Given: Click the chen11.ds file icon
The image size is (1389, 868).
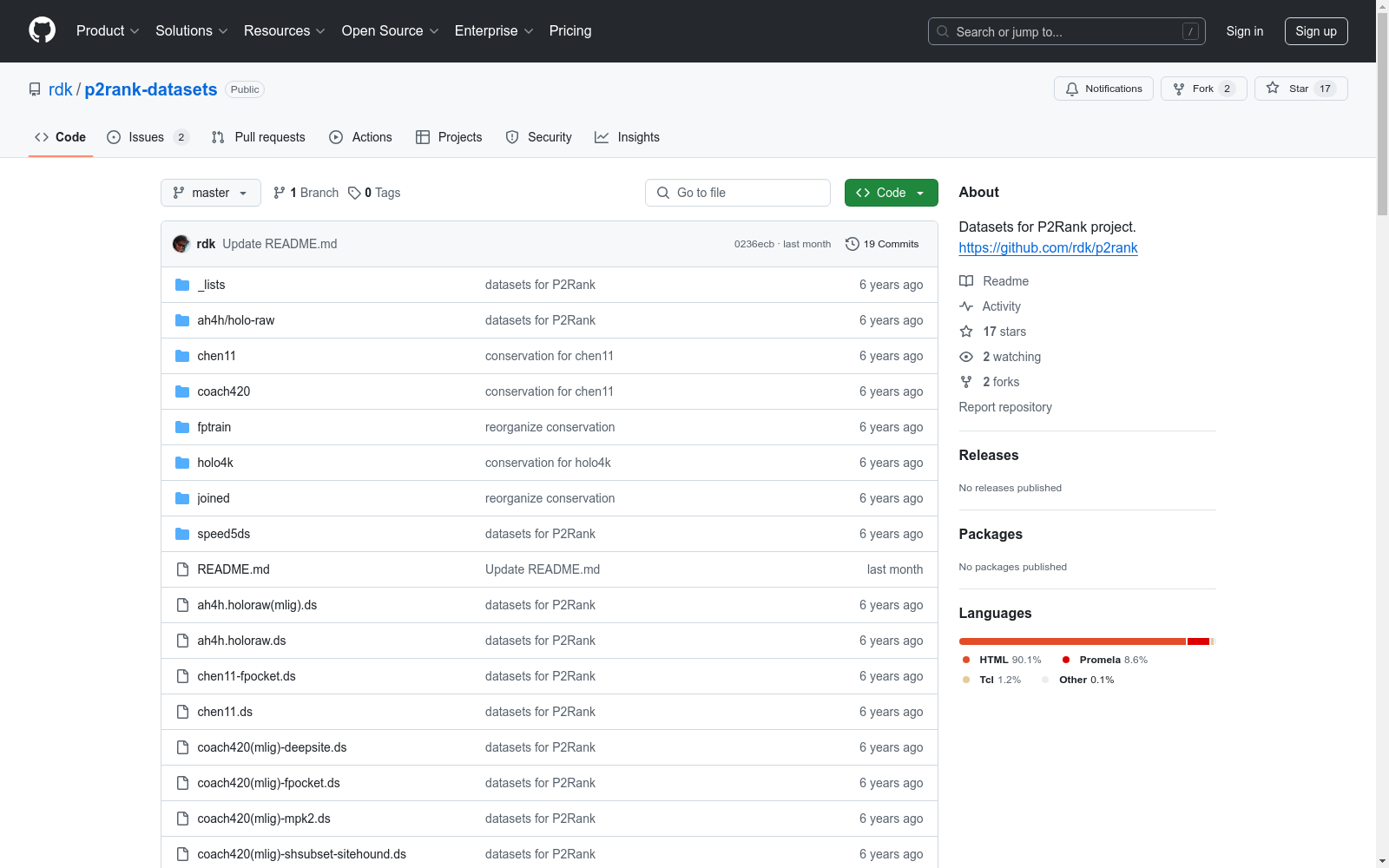Looking at the screenshot, I should pyautogui.click(x=182, y=712).
